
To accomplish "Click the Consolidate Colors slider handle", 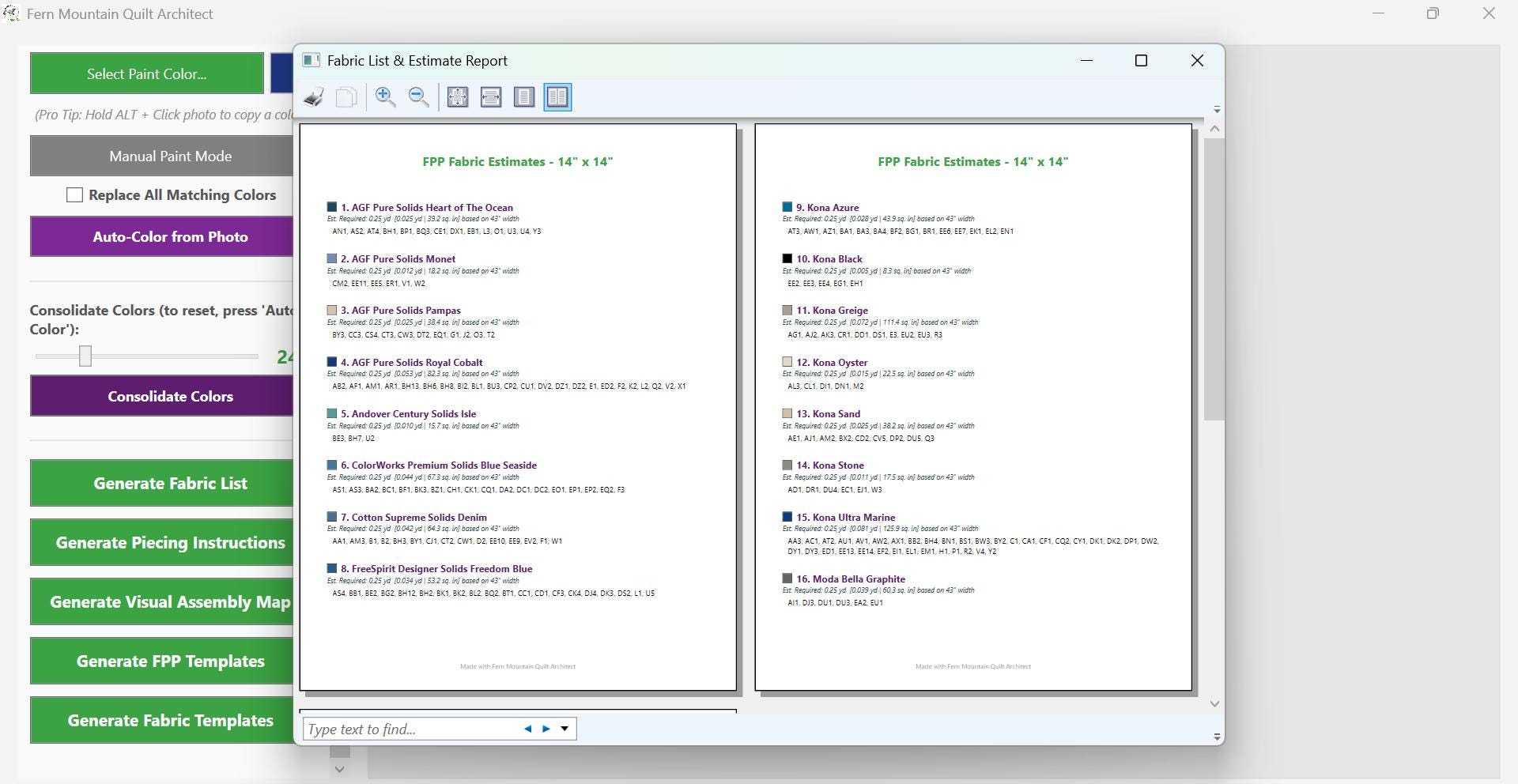I will [x=85, y=356].
